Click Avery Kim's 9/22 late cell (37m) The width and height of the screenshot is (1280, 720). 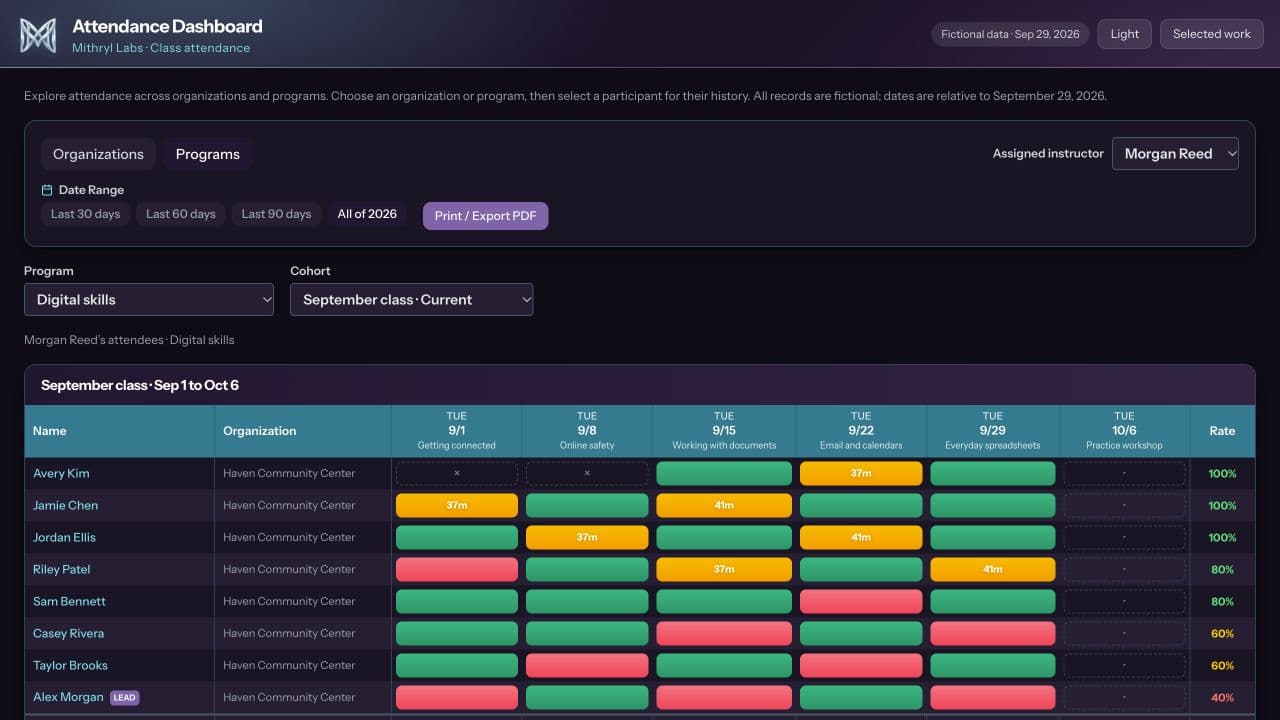[861, 474]
